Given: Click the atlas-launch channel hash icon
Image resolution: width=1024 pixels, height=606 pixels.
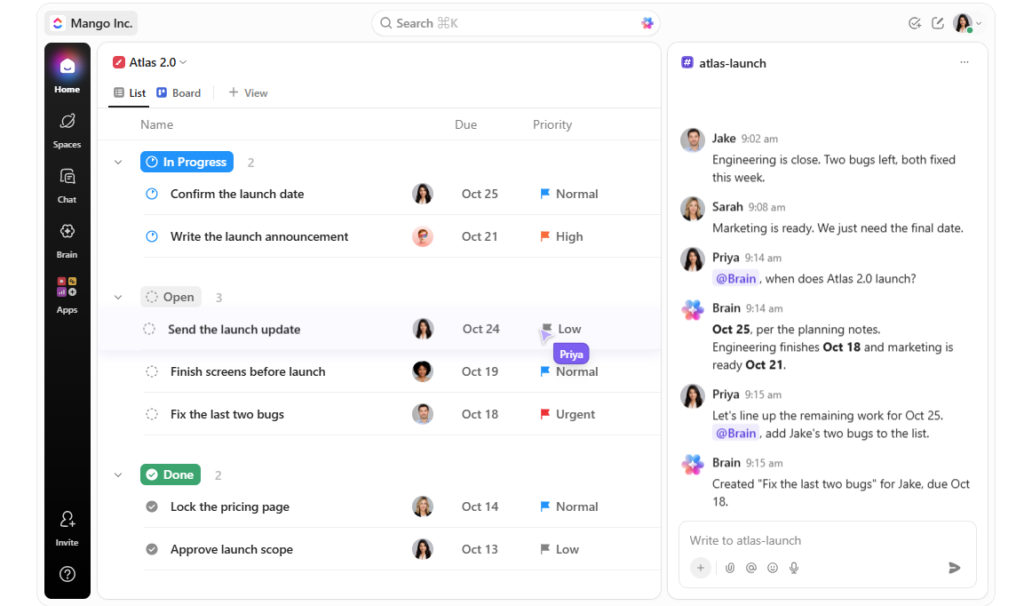Looking at the screenshot, I should (687, 62).
